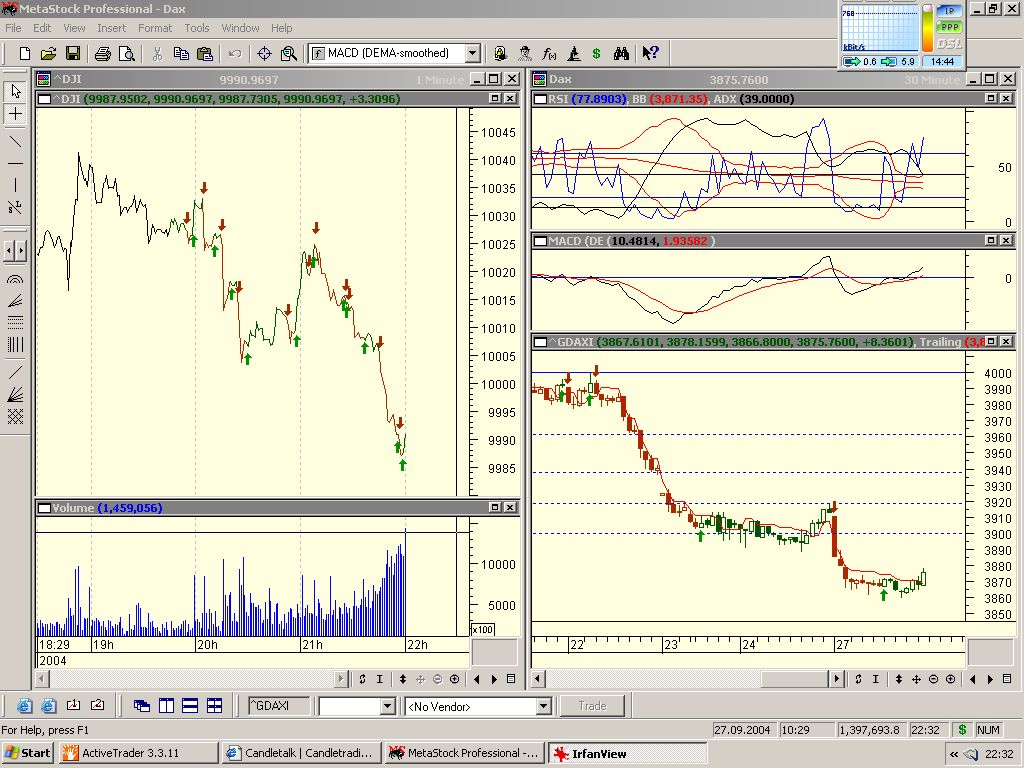The height and width of the screenshot is (768, 1024).
Task: Click the Trade button
Action: [592, 706]
